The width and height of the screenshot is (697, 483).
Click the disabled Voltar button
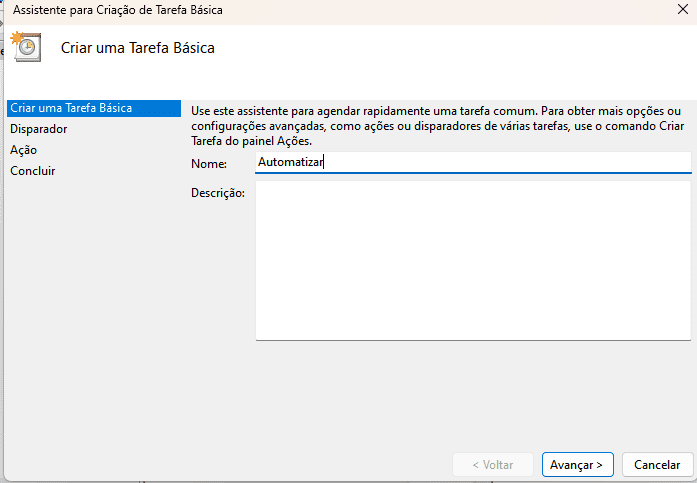point(493,464)
